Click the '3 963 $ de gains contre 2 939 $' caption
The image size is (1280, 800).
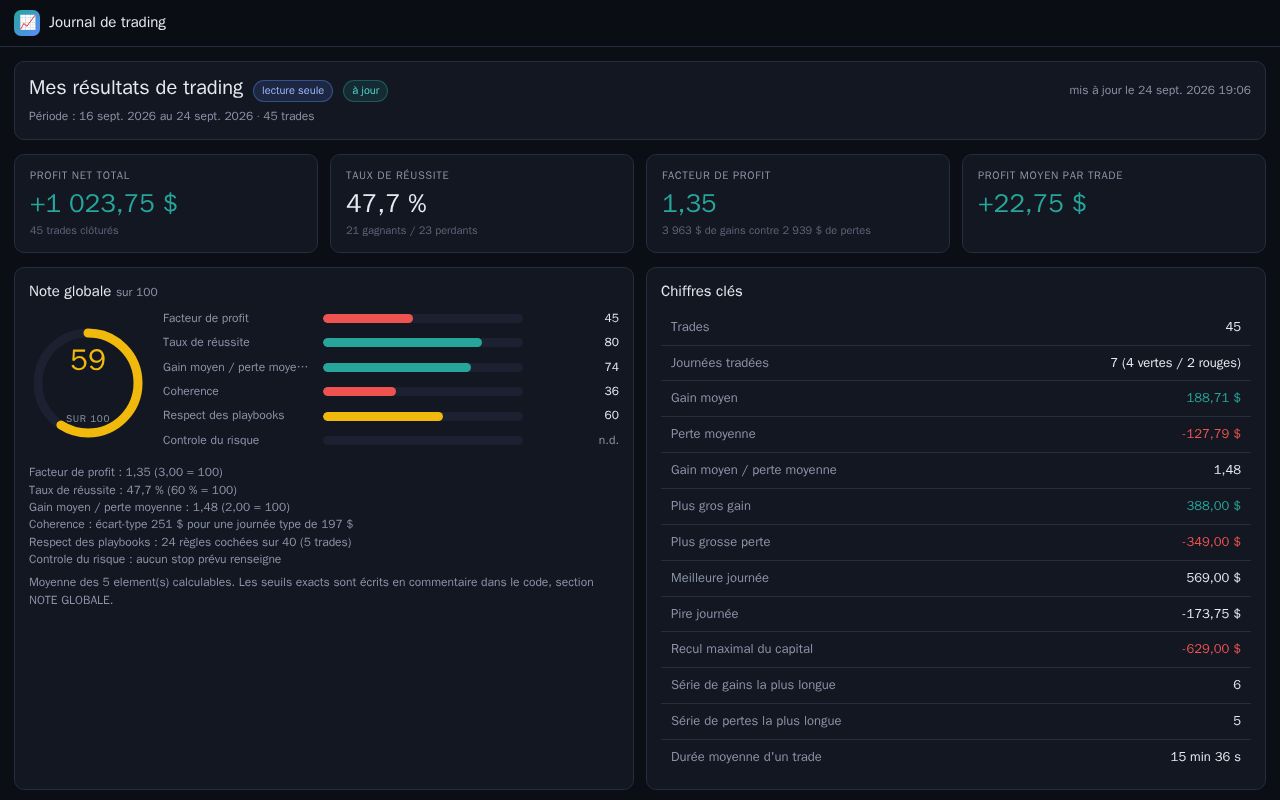[766, 230]
